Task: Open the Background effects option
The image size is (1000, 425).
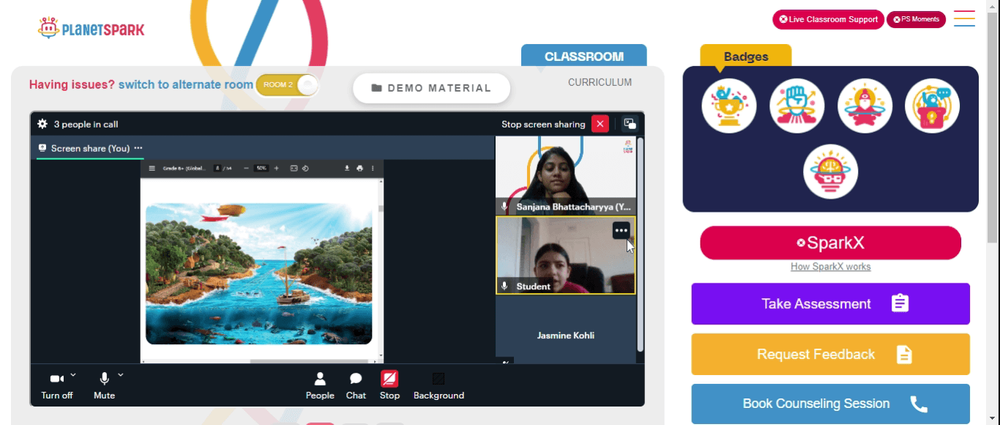Action: pyautogui.click(x=439, y=385)
